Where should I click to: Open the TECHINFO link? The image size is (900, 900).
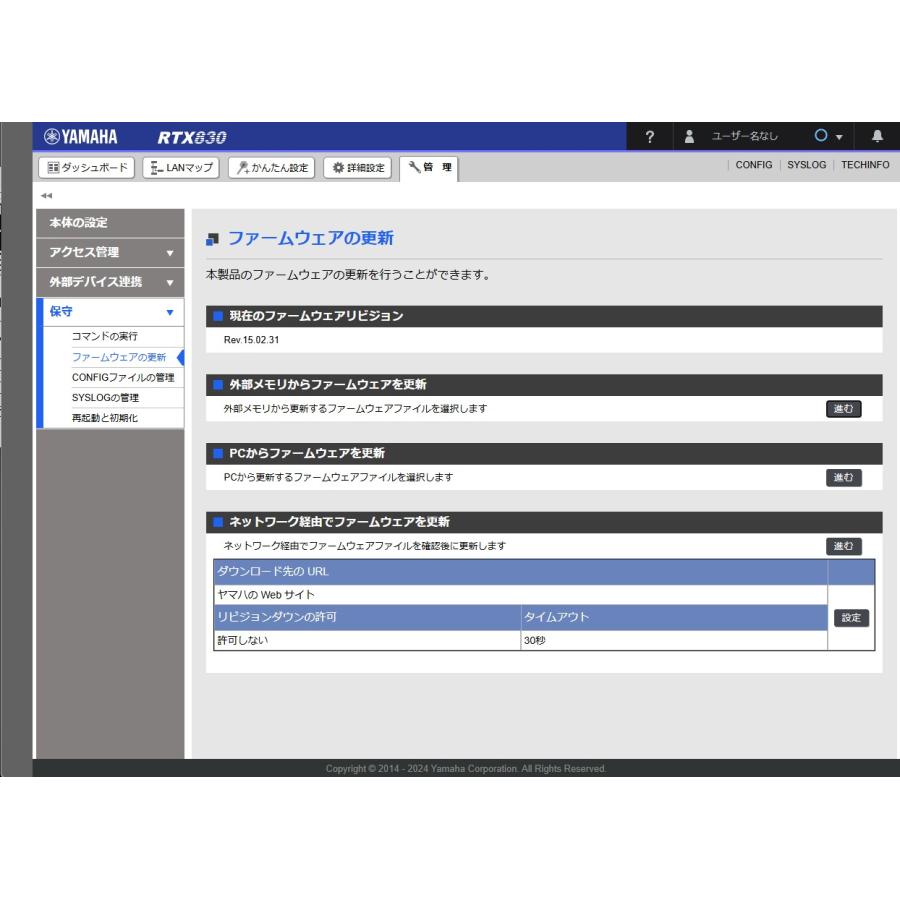tap(864, 165)
